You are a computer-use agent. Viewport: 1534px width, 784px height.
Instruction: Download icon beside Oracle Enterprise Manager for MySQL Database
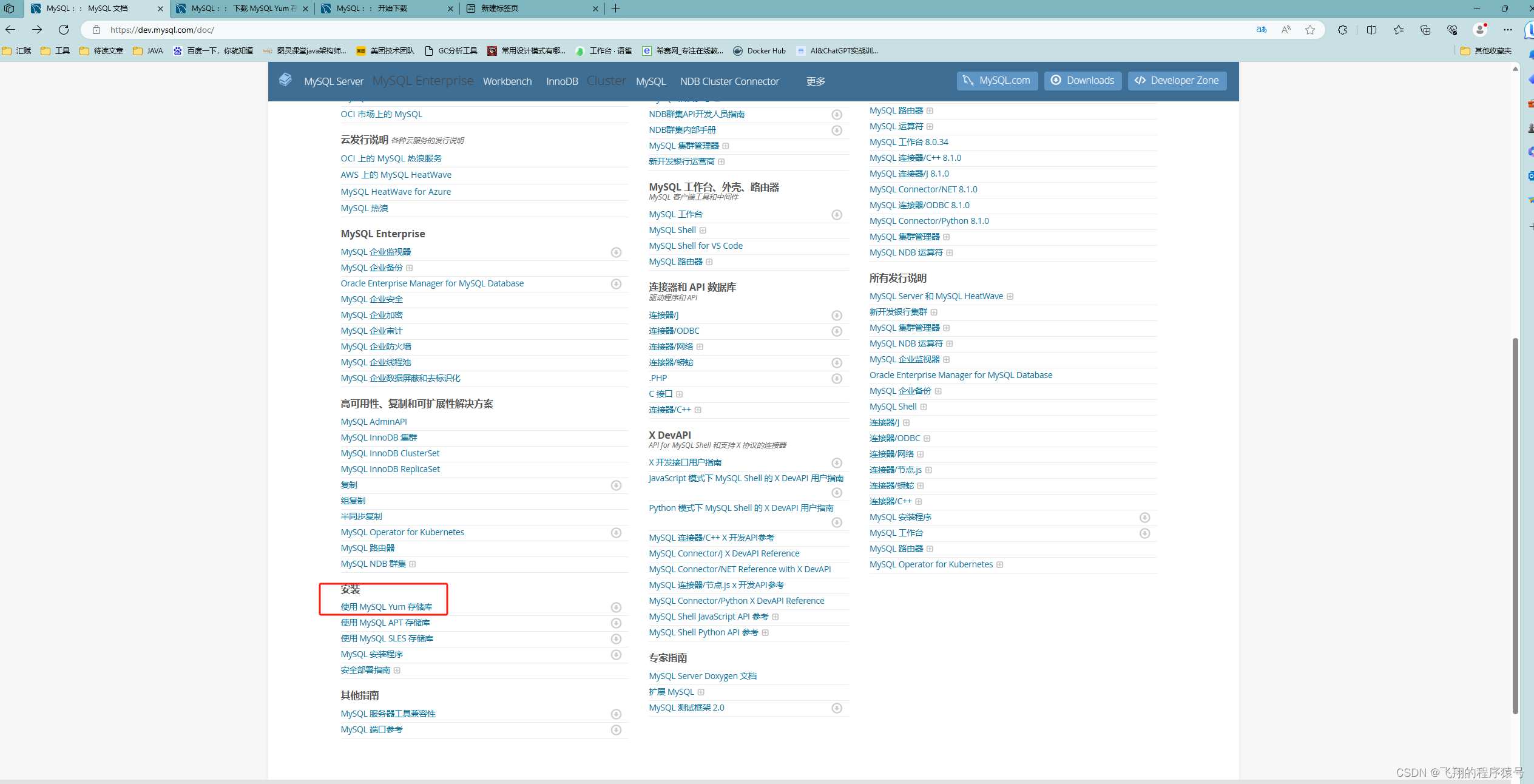616,284
